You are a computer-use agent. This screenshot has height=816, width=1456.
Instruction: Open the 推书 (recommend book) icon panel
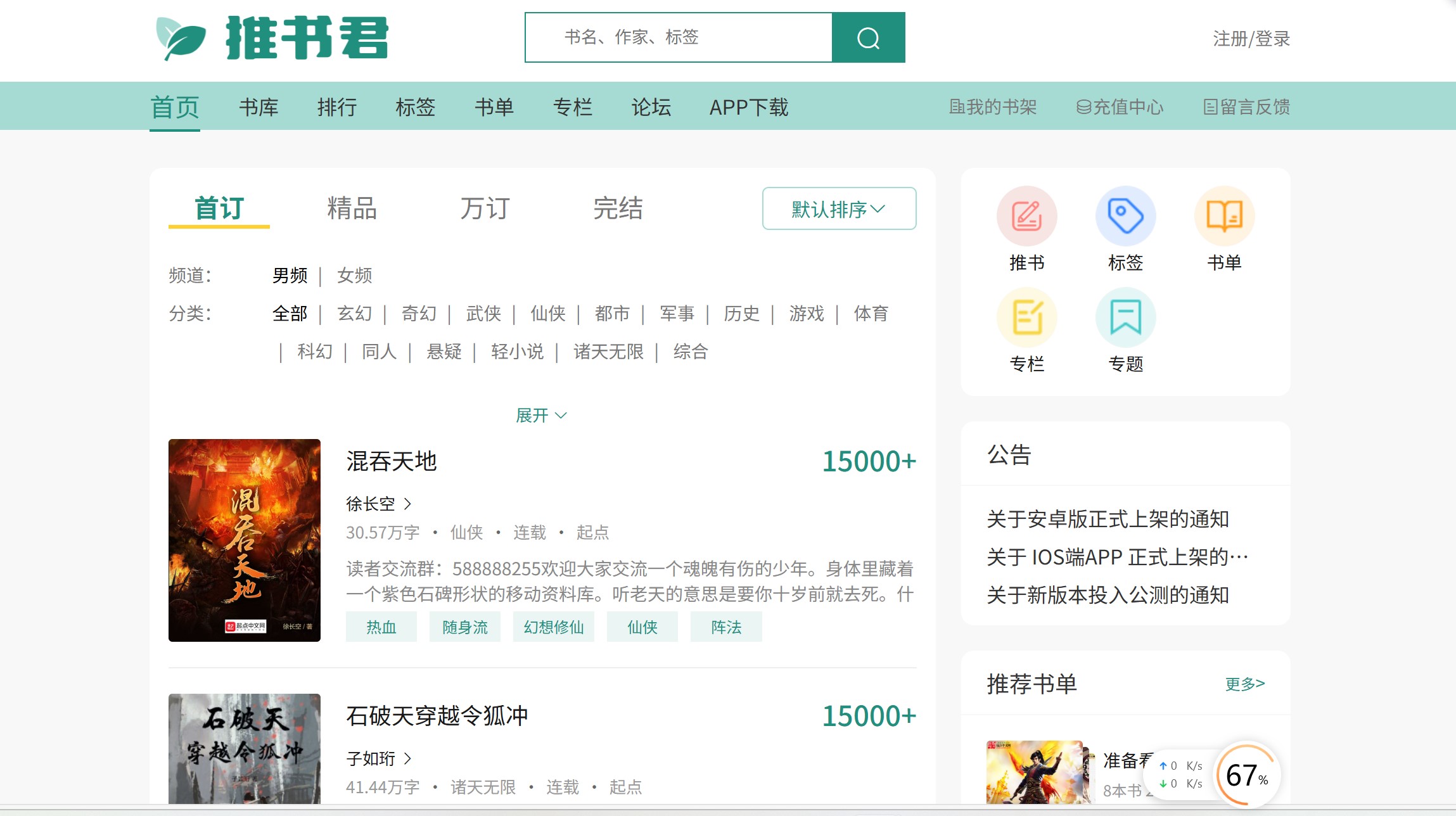click(1026, 215)
